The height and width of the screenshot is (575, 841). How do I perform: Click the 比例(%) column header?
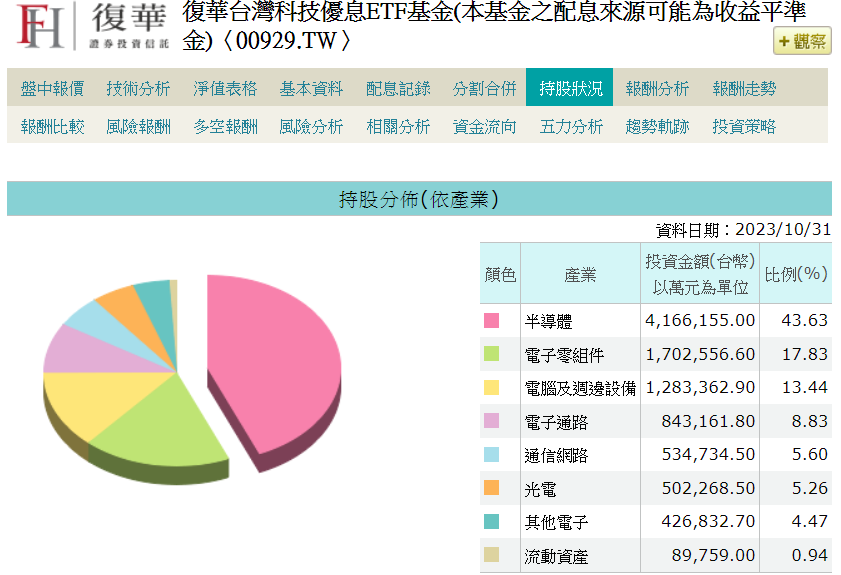[x=796, y=274]
